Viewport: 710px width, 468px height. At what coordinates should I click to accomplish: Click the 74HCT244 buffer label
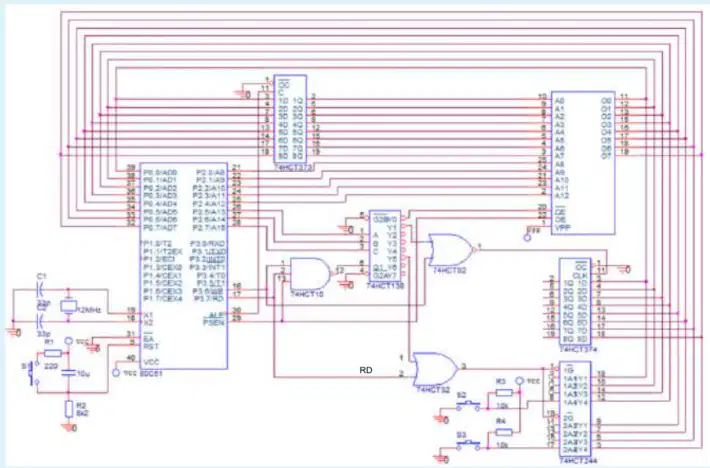click(578, 461)
